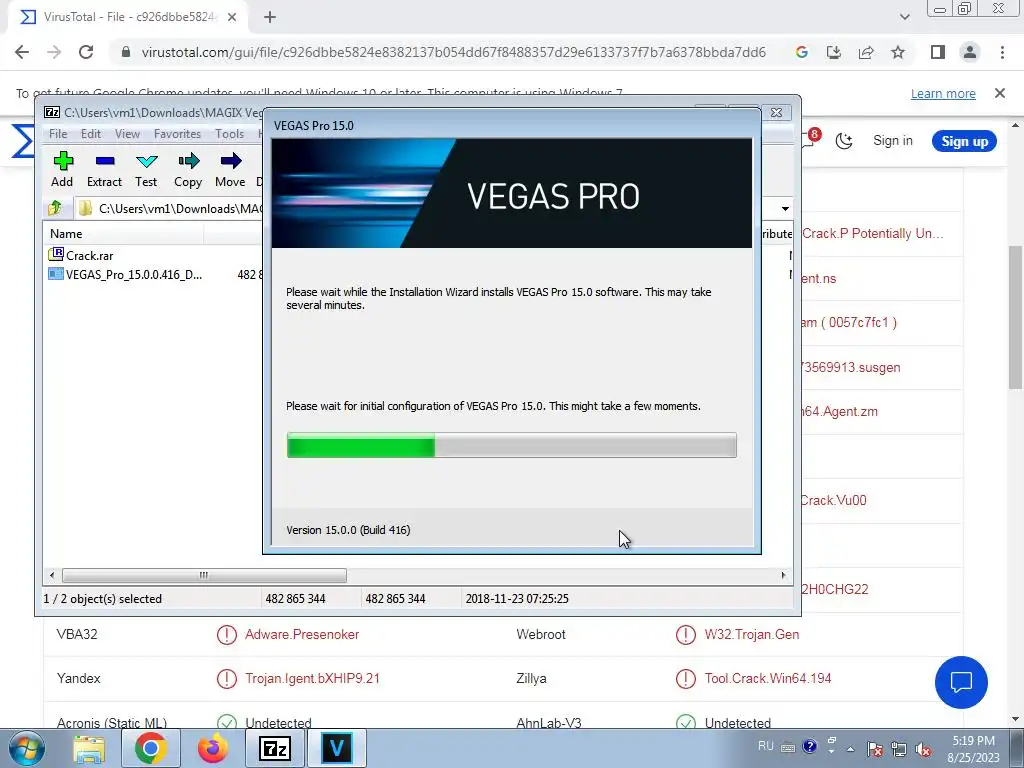Image resolution: width=1024 pixels, height=768 pixels.
Task: Click the Add button in 7-Zip toolbar
Action: [x=63, y=169]
